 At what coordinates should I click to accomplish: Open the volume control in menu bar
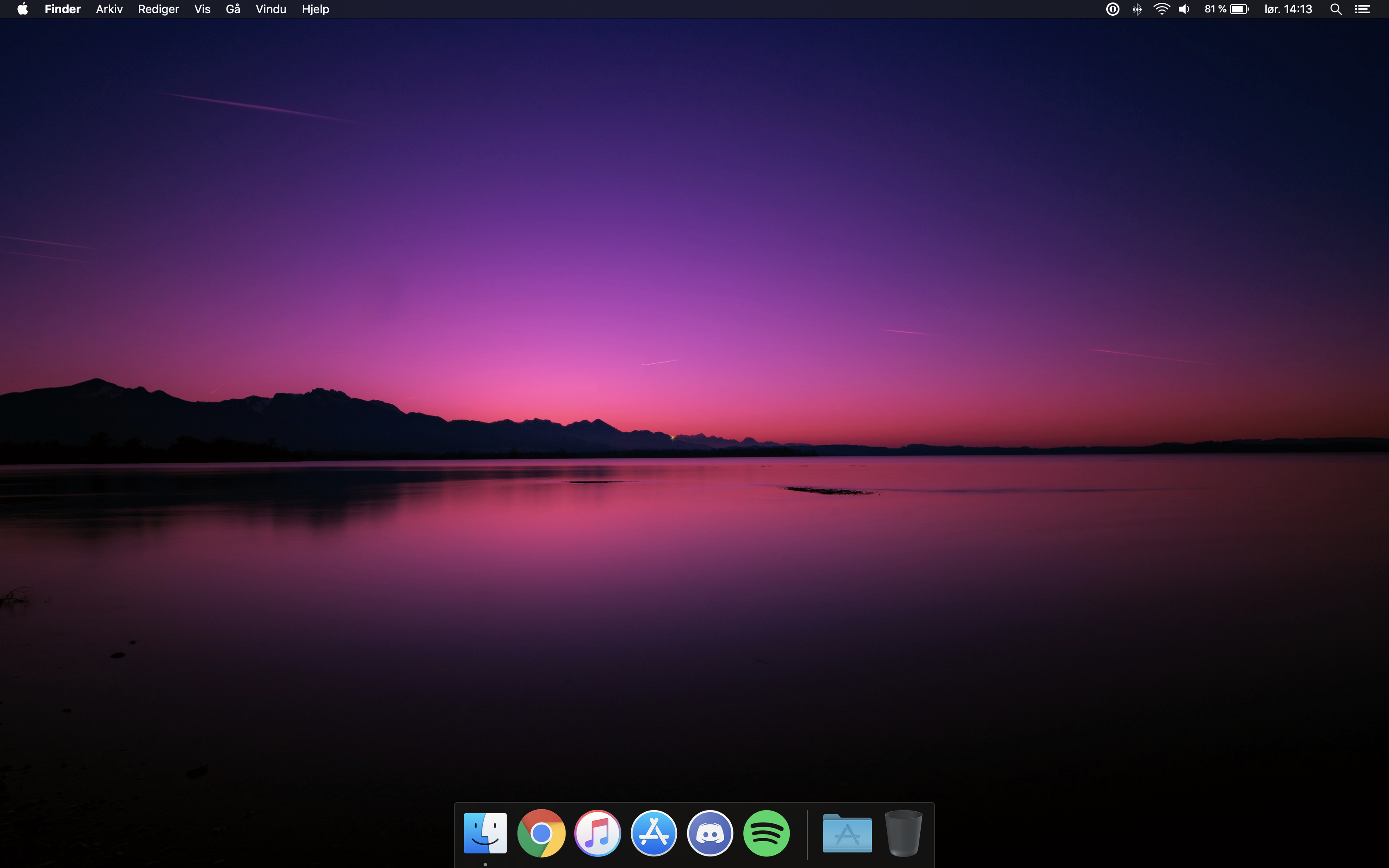1184,9
